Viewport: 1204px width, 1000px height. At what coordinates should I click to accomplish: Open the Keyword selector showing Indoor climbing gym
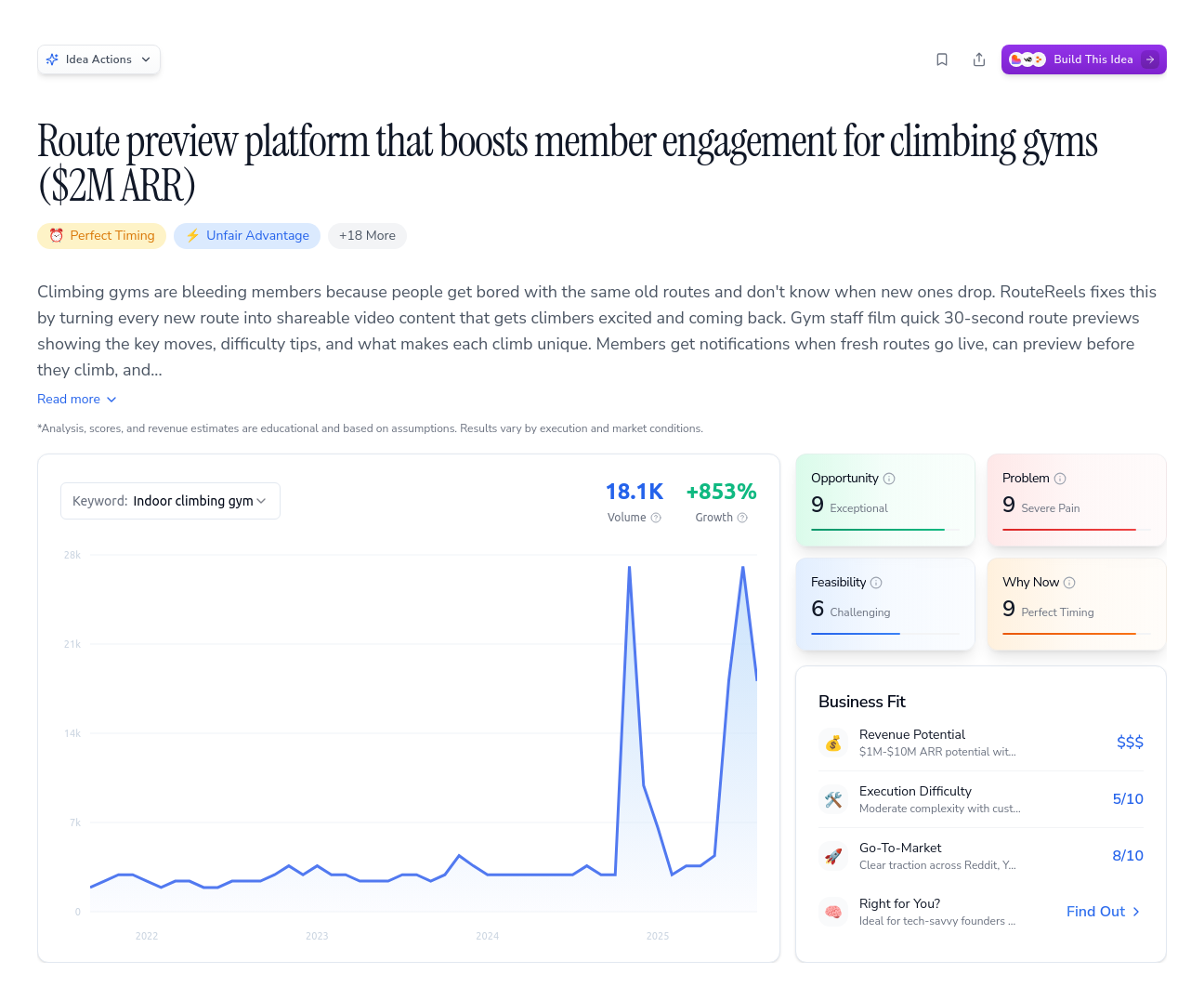click(170, 500)
